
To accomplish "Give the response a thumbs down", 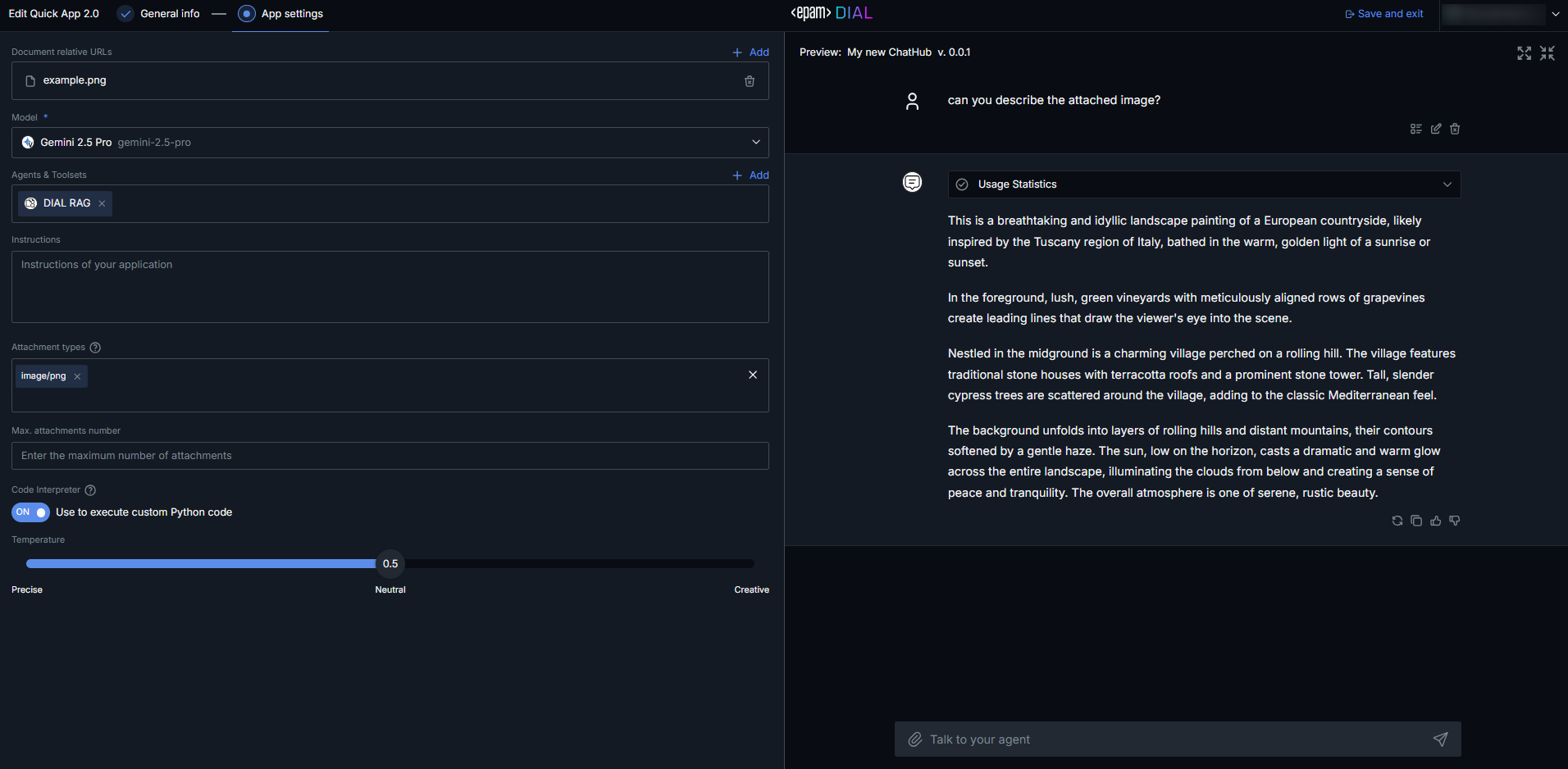I will (x=1455, y=521).
